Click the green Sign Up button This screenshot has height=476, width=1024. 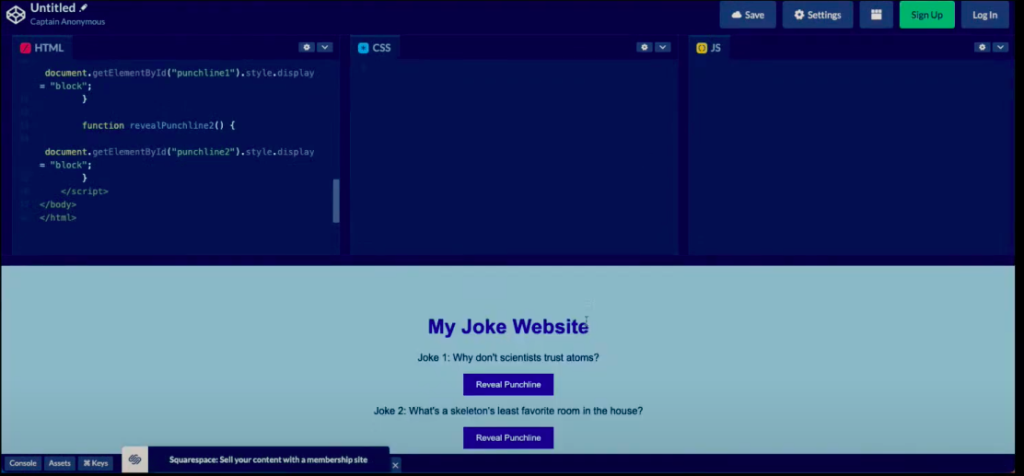click(x=927, y=15)
